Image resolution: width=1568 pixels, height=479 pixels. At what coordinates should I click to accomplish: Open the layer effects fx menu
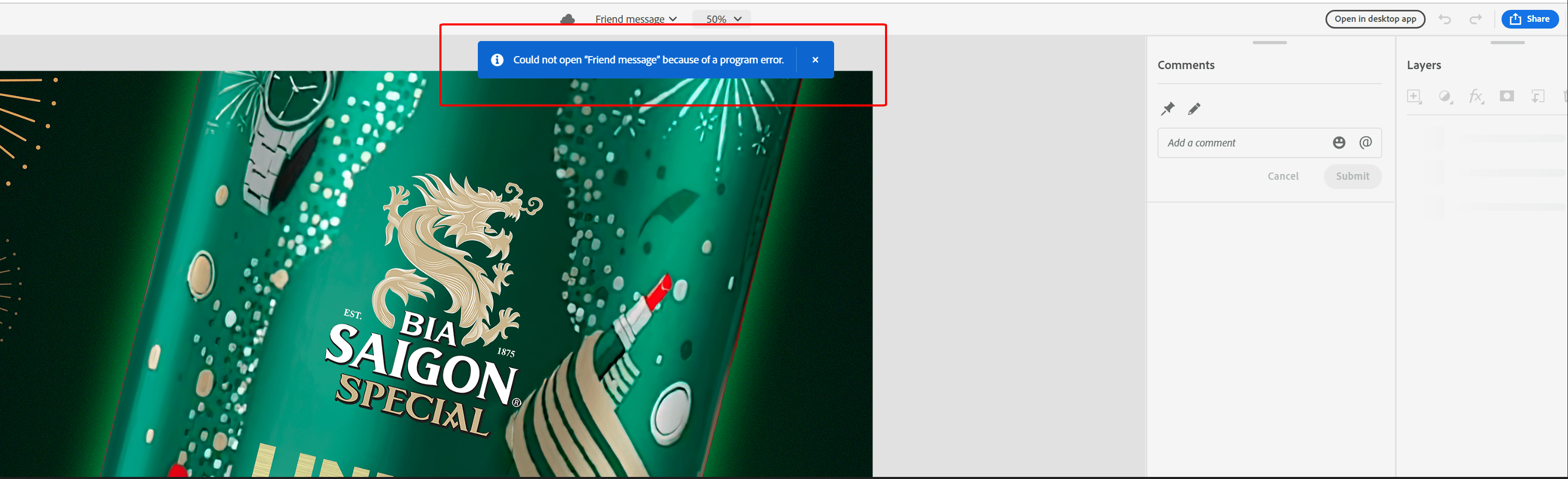(x=1476, y=96)
